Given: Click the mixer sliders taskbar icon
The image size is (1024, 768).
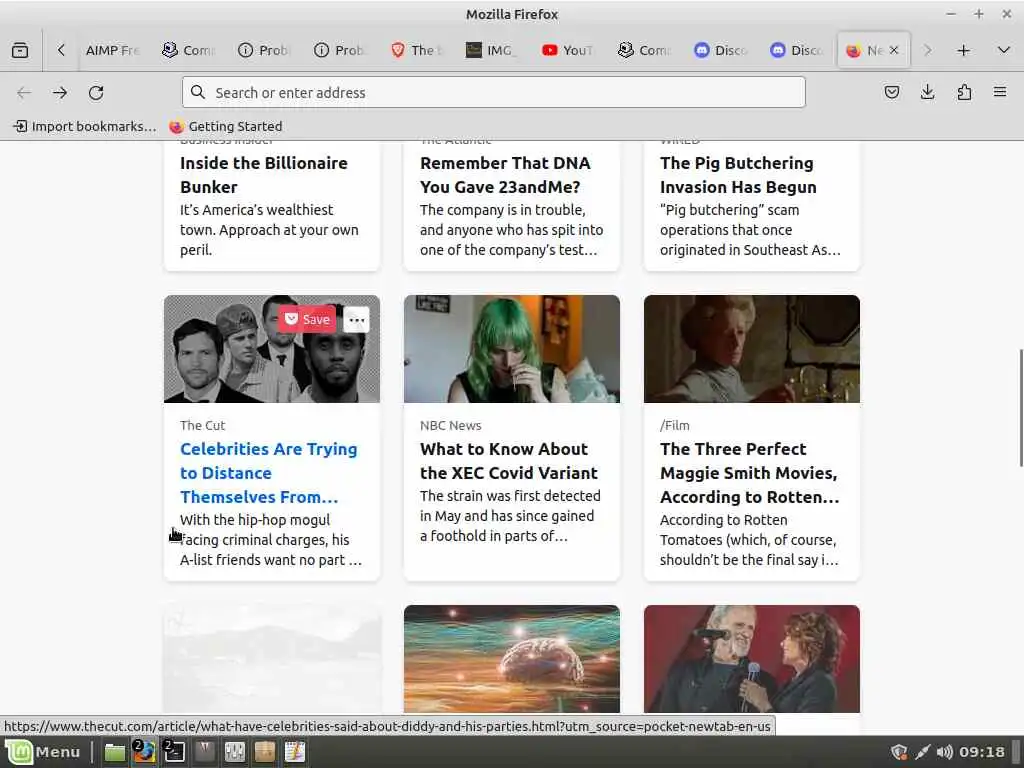Looking at the screenshot, I should tap(234, 752).
